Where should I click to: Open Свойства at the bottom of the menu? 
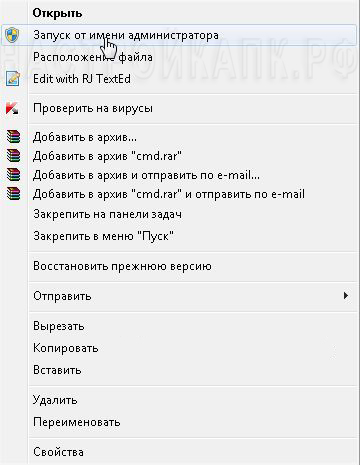pyautogui.click(x=58, y=452)
